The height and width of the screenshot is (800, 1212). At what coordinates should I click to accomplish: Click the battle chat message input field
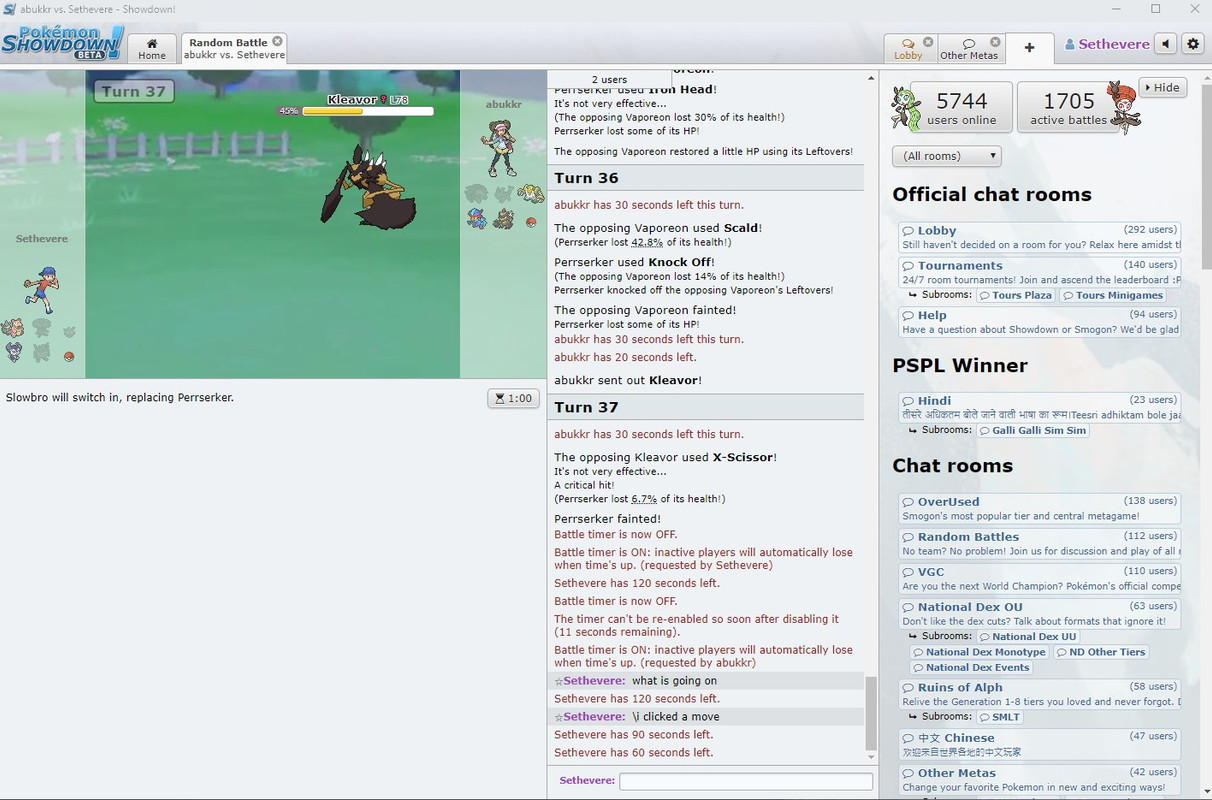[745, 781]
